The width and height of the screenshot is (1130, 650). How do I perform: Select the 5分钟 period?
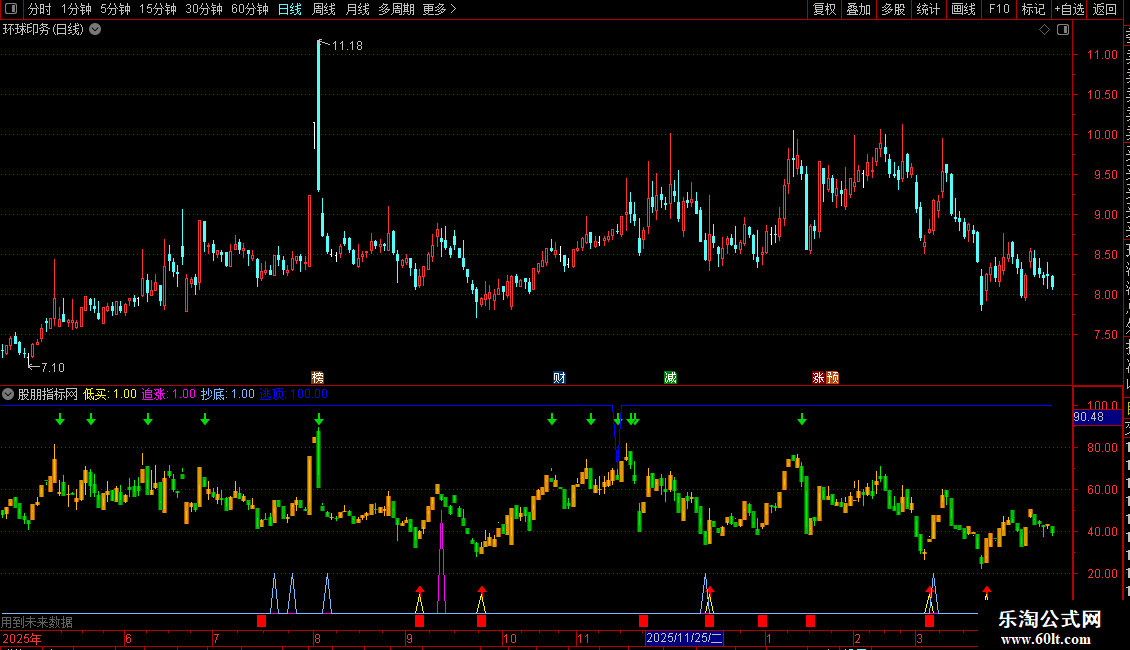[115, 9]
